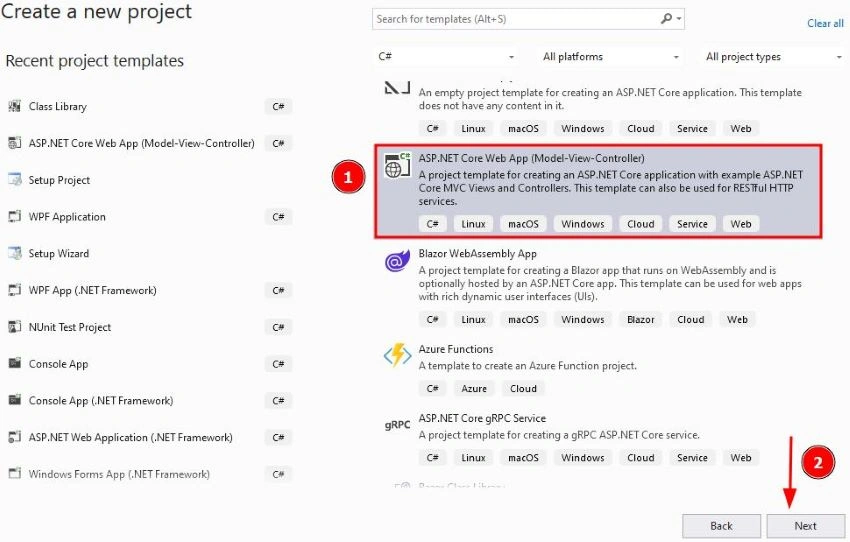The image size is (850, 542).
Task: Click the search magnifier icon
Action: 667,19
